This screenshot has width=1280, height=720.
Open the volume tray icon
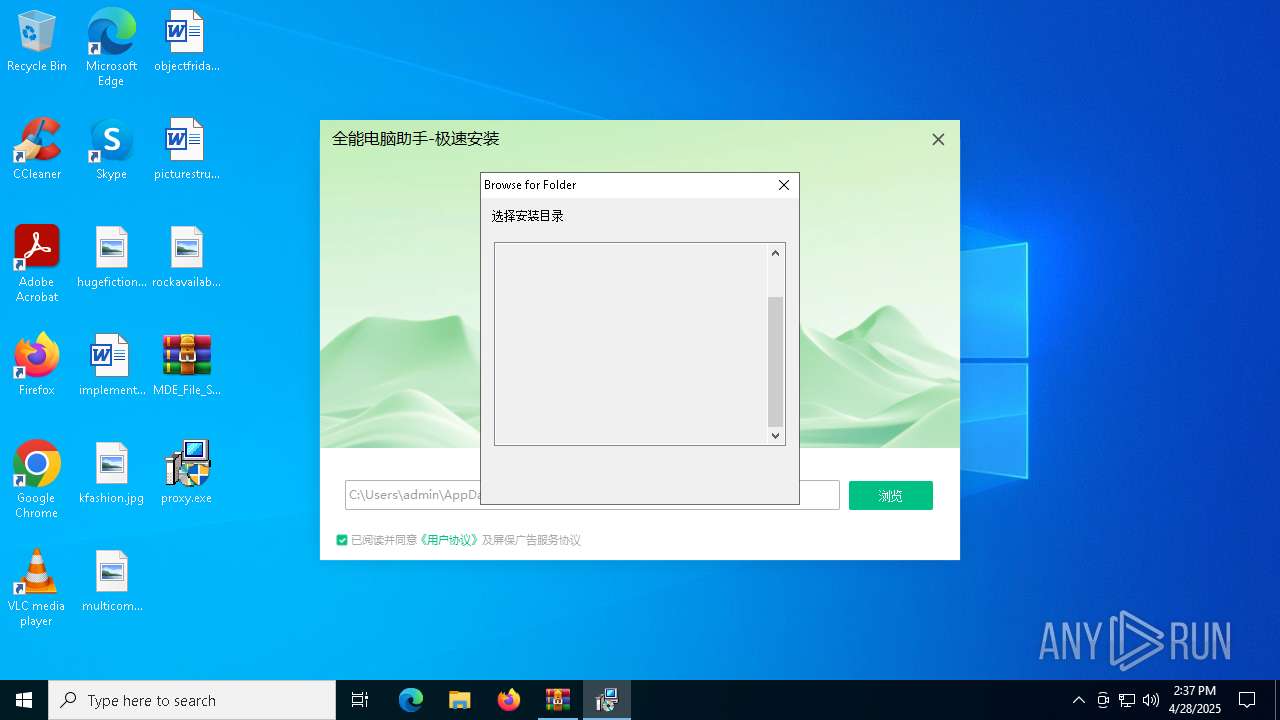point(1151,700)
